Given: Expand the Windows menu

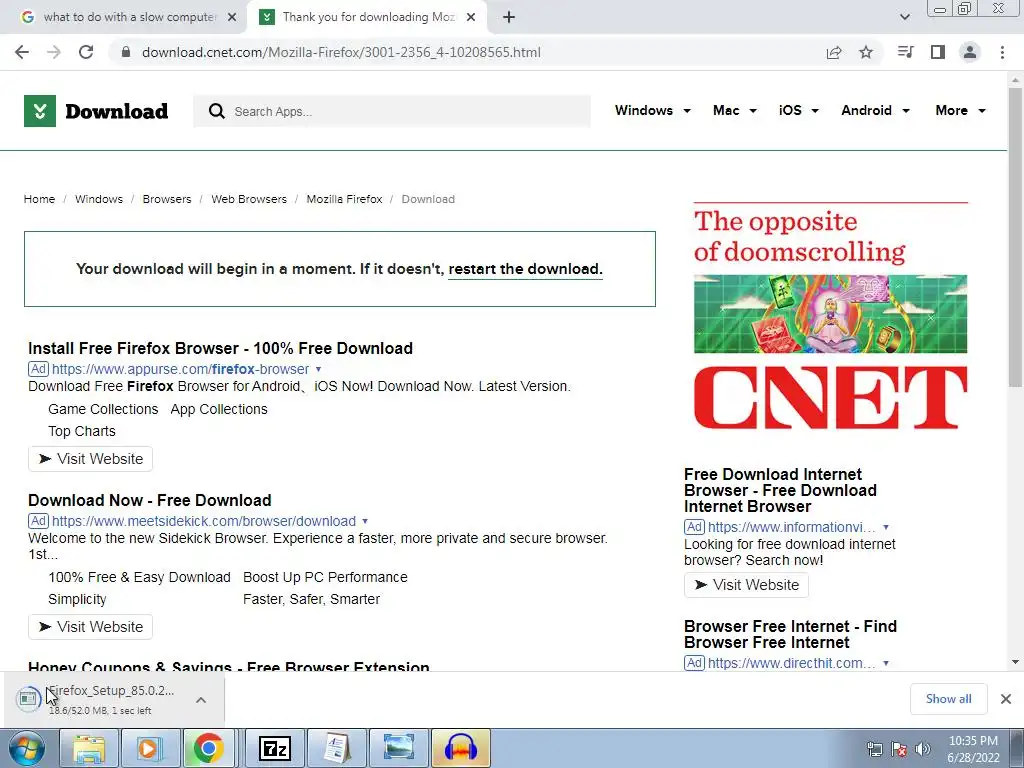Looking at the screenshot, I should tap(652, 110).
